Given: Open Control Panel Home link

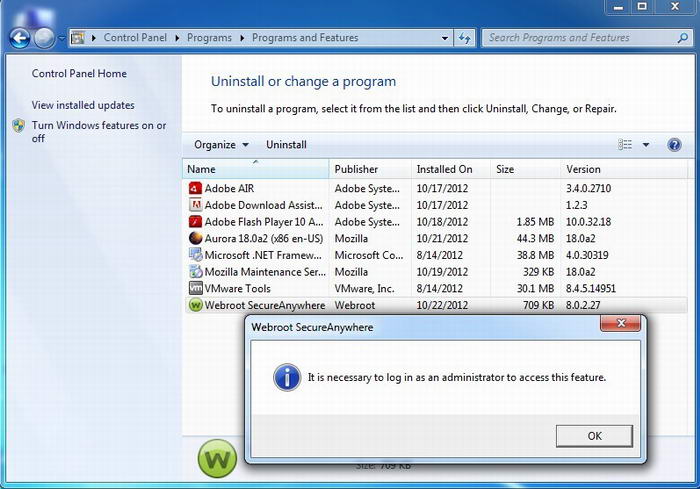Looking at the screenshot, I should 79,74.
